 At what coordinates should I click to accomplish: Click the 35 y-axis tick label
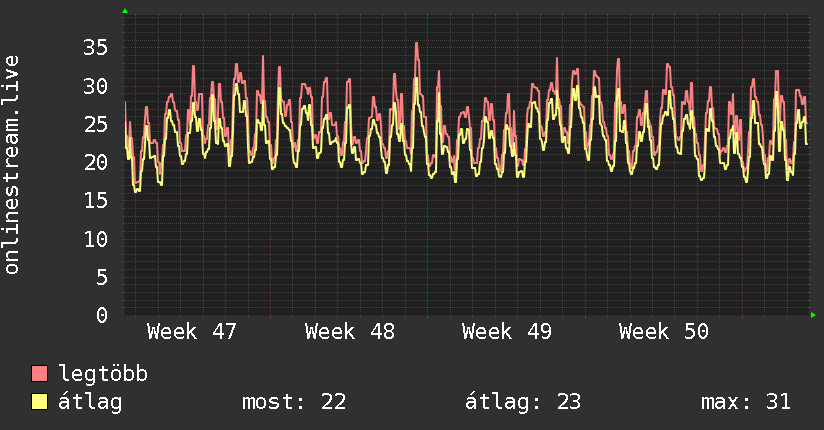click(95, 47)
